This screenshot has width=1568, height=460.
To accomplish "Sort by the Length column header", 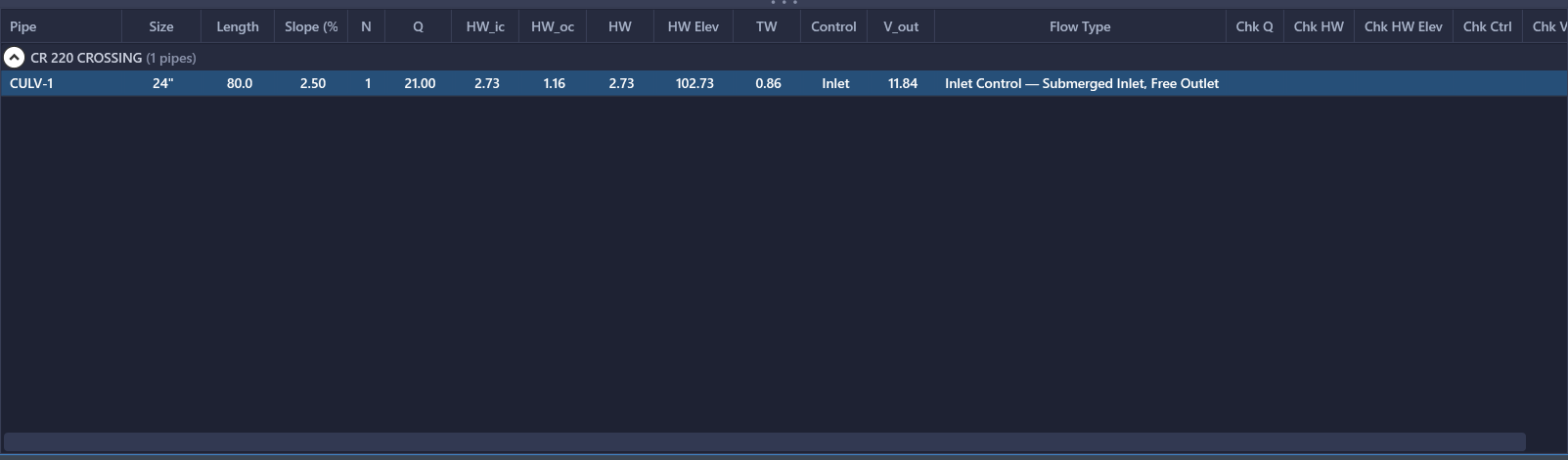I will pyautogui.click(x=238, y=26).
